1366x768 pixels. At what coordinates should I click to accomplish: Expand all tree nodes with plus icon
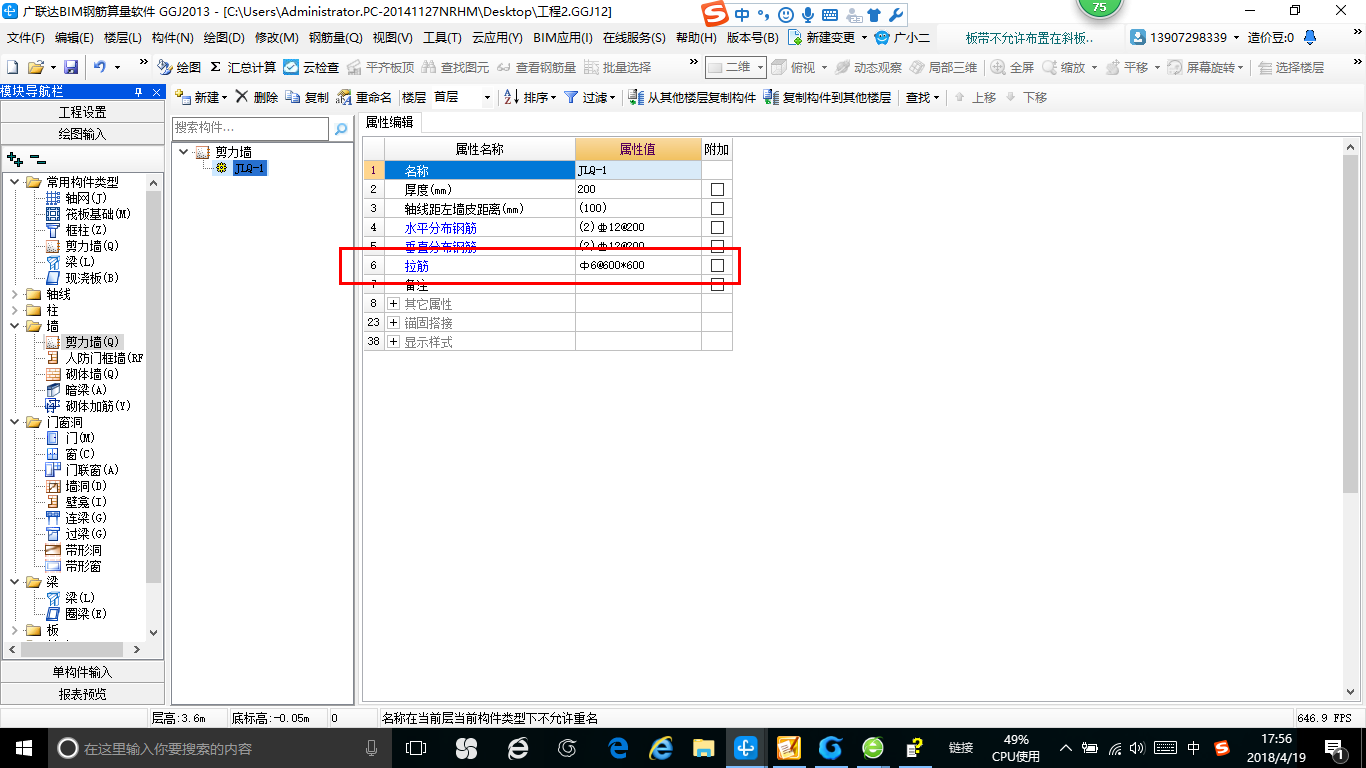15,159
